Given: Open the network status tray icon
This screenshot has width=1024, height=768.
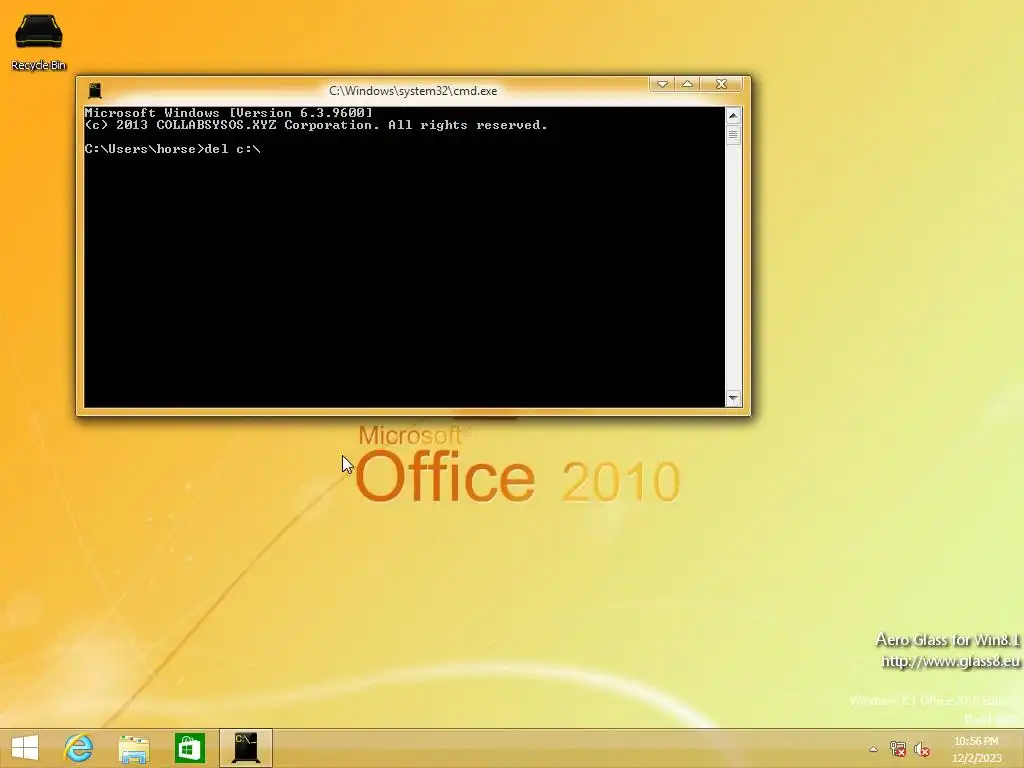Looking at the screenshot, I should [898, 749].
